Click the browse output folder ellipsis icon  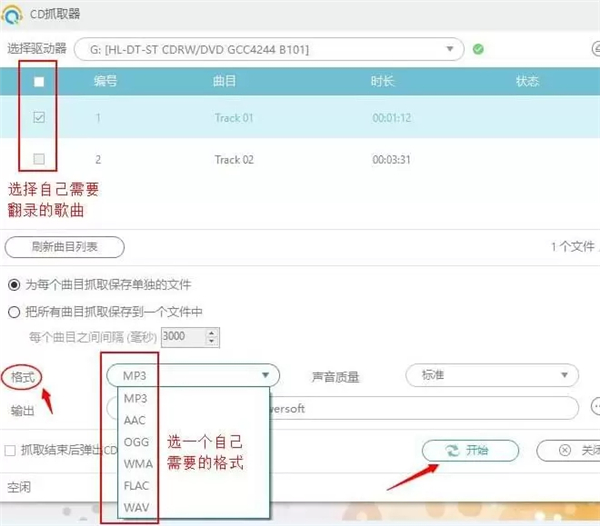click(595, 407)
